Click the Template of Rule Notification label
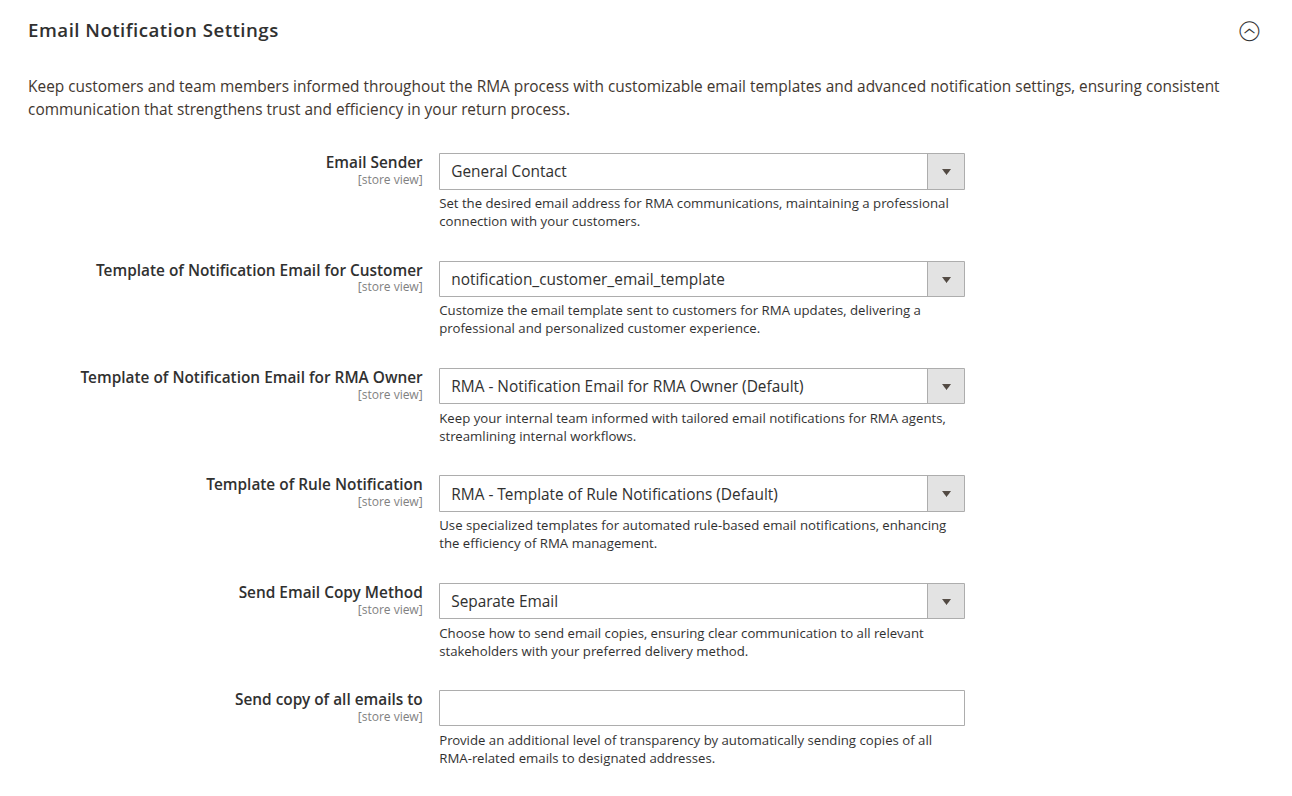This screenshot has width=1292, height=796. [314, 483]
